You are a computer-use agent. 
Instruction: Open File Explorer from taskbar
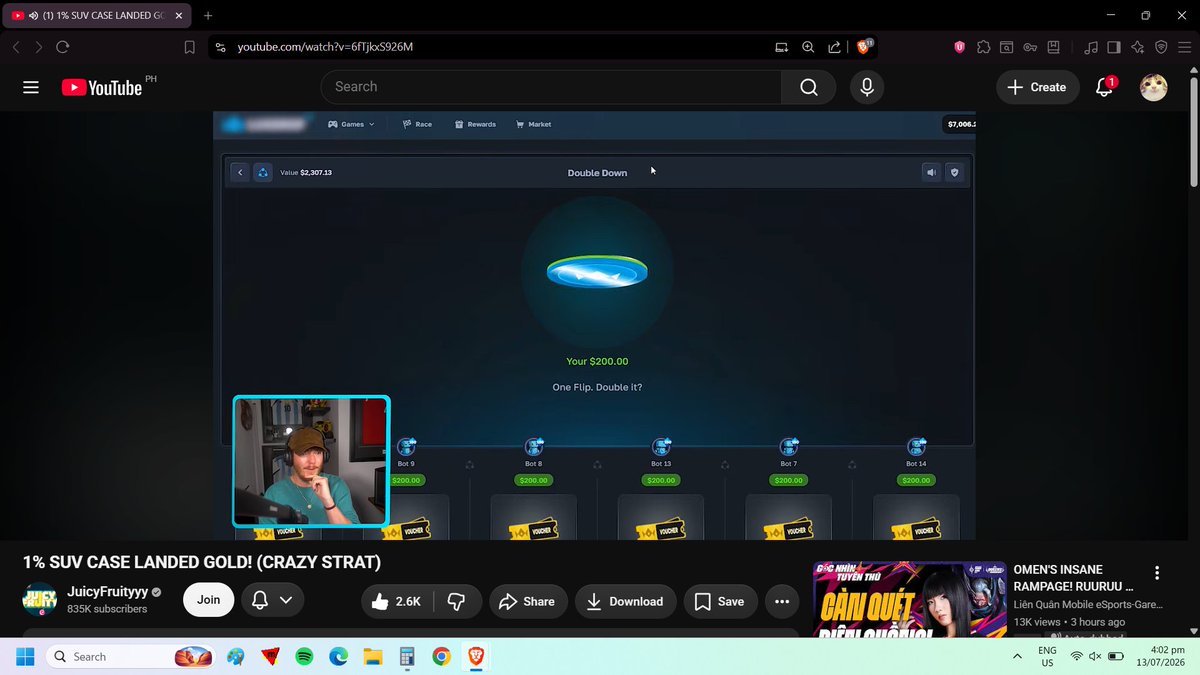(373, 657)
